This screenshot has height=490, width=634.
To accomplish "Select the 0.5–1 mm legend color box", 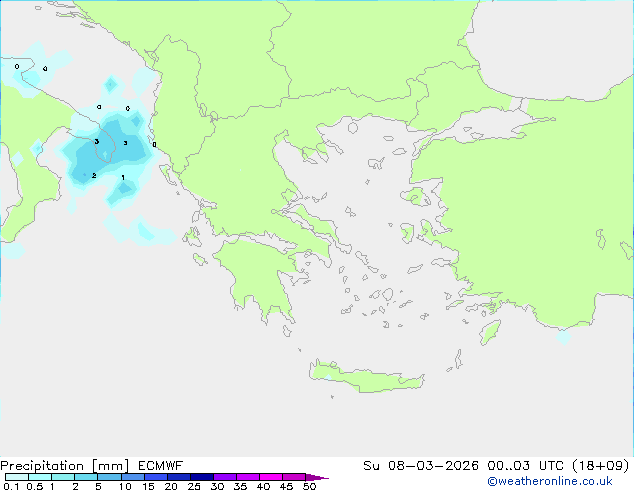I will (x=40, y=477).
